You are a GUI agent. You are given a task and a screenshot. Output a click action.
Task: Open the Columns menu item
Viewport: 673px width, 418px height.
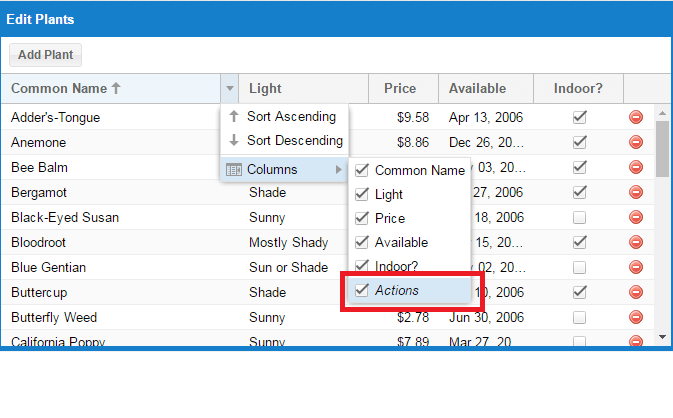285,170
